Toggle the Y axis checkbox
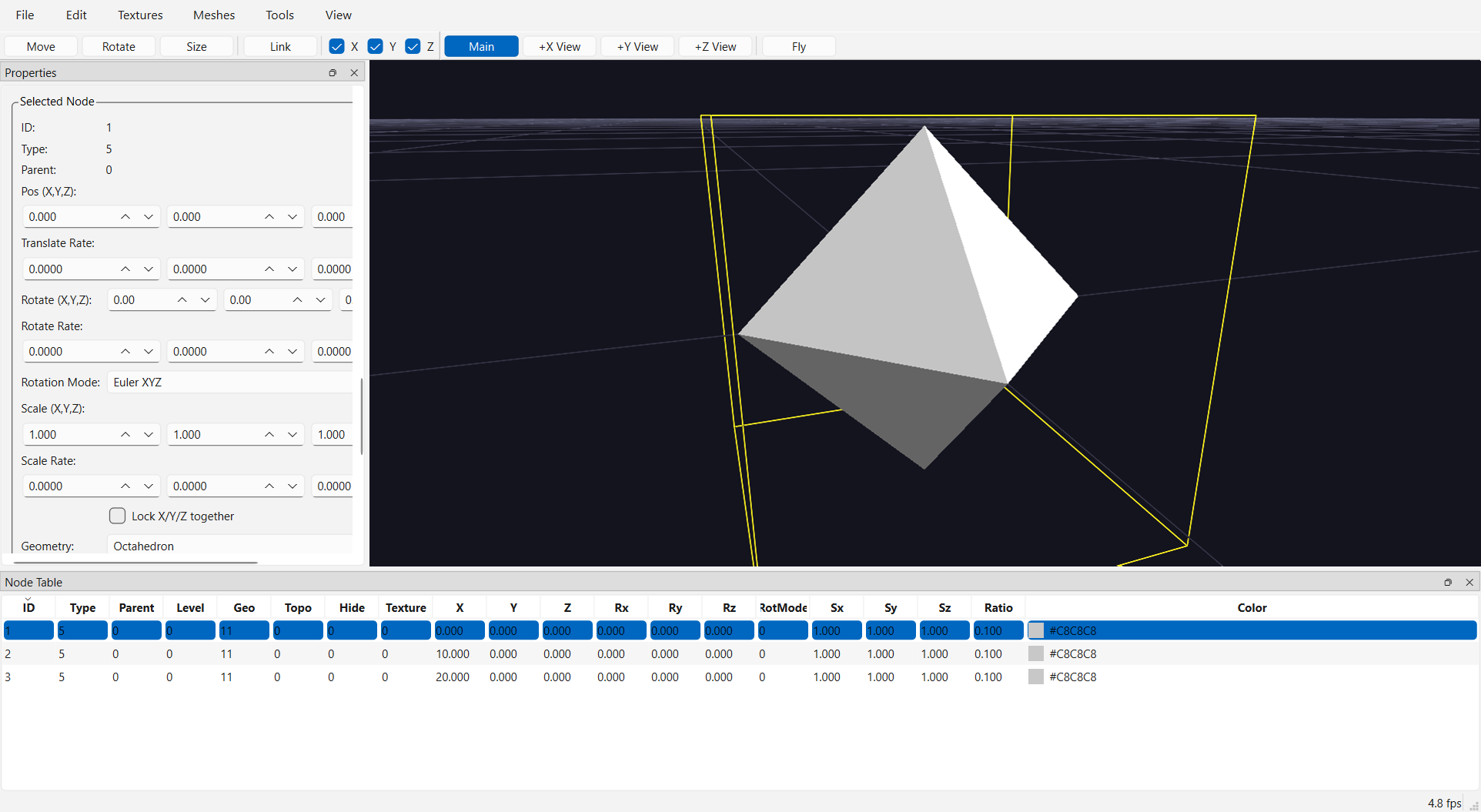 [x=375, y=46]
